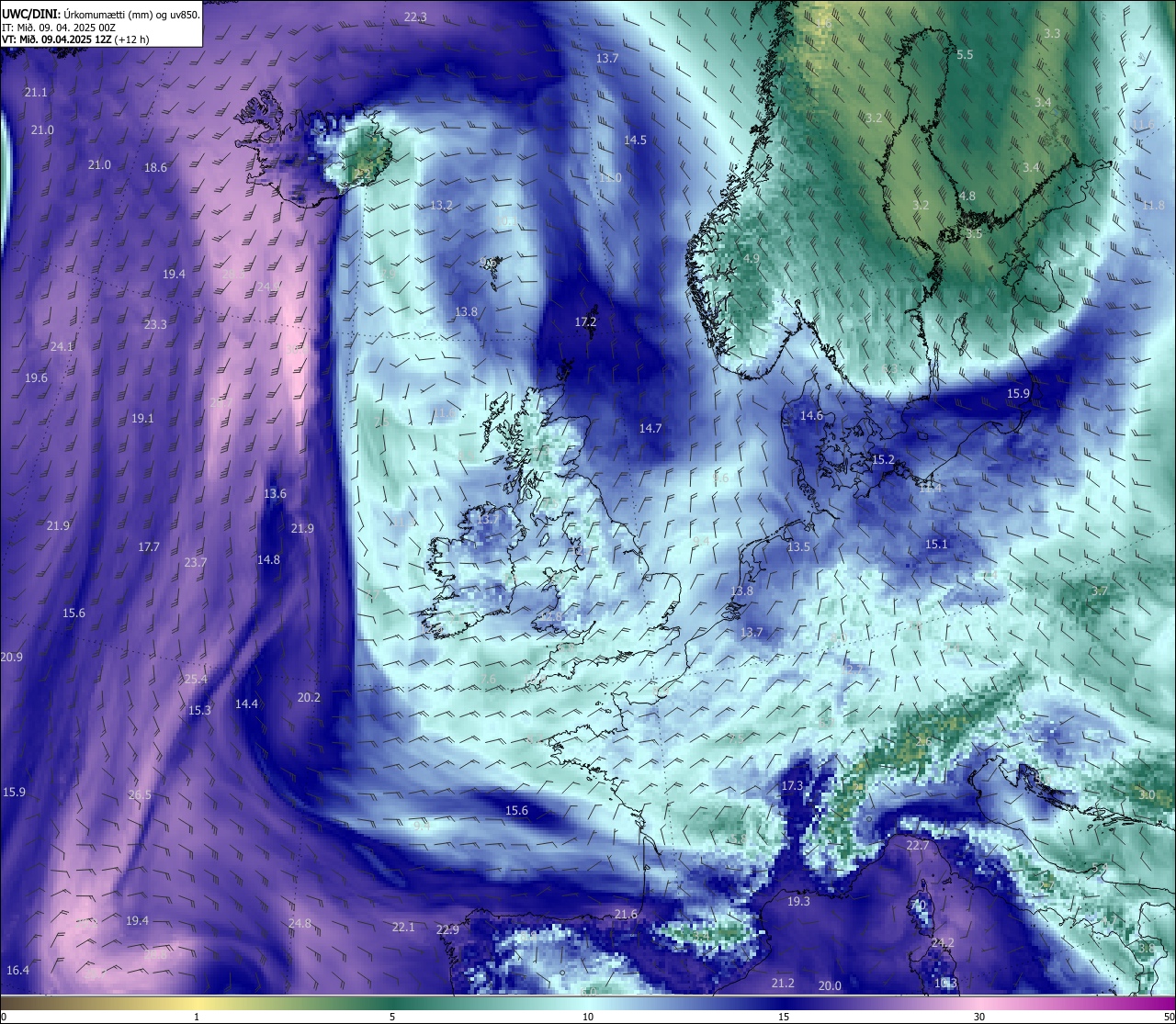The image size is (1176, 1024).
Task: Click the 30 tick on the color scale
Action: coord(979,1017)
